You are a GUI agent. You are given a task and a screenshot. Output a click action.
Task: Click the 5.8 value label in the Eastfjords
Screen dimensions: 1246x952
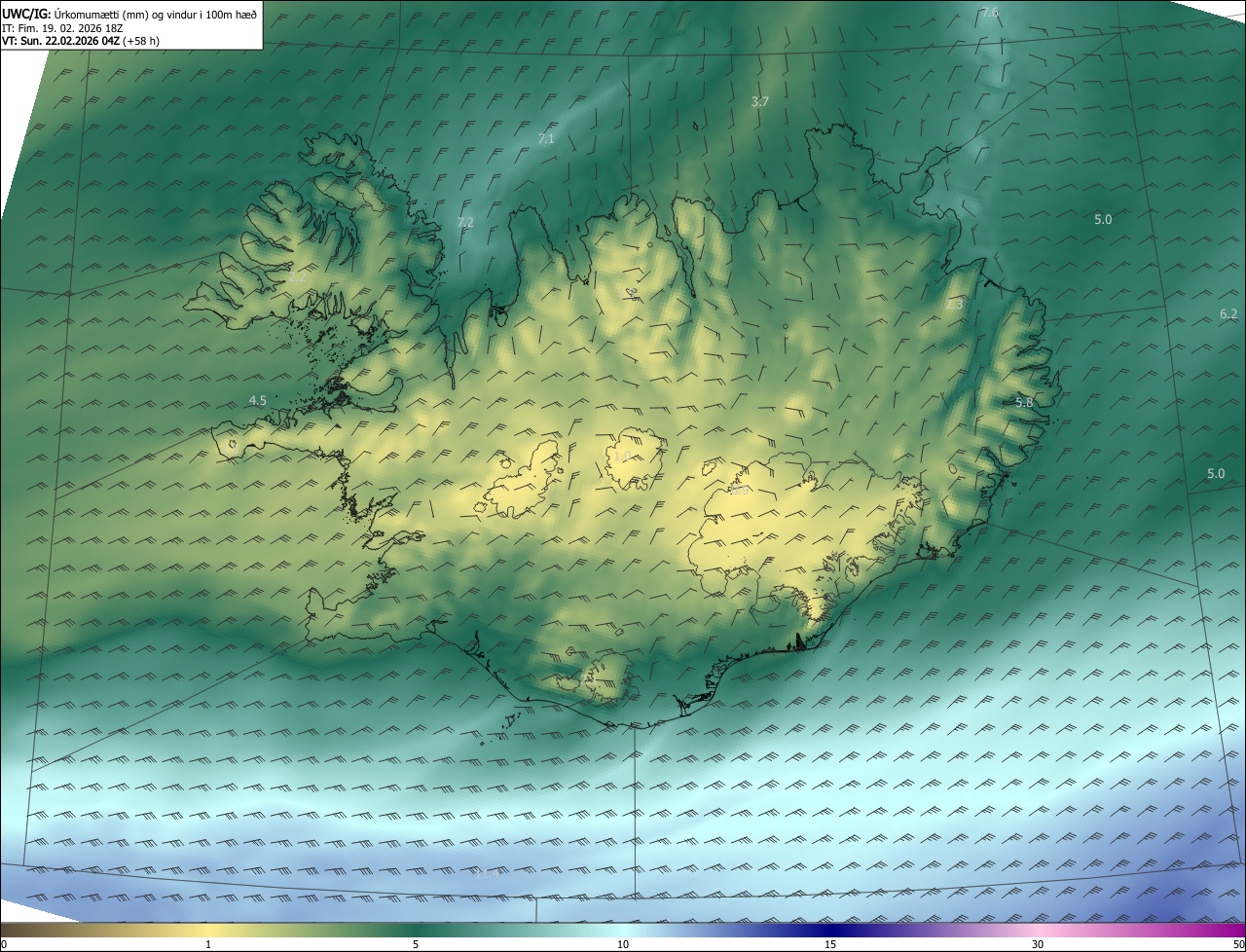[1024, 402]
